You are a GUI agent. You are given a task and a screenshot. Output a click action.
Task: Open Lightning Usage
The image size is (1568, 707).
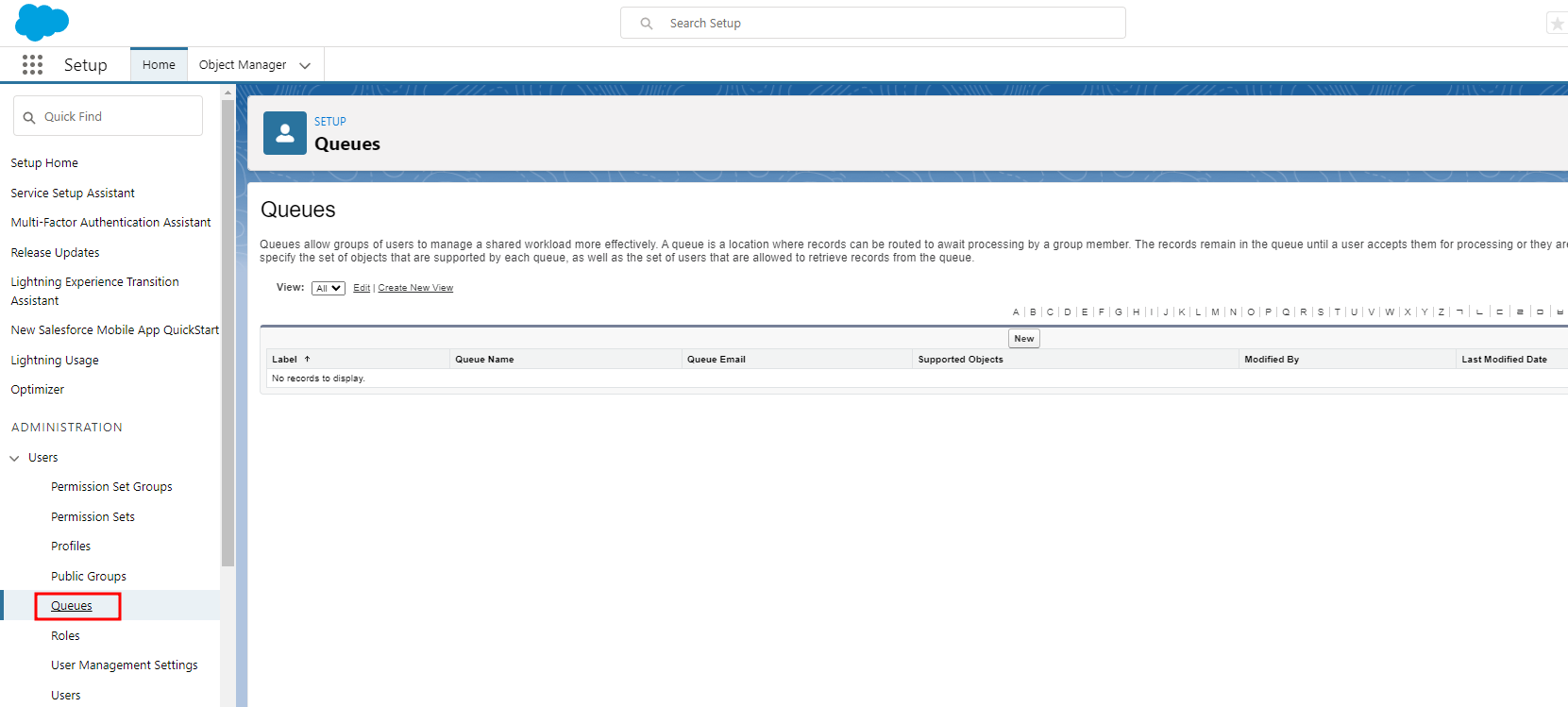[55, 361]
